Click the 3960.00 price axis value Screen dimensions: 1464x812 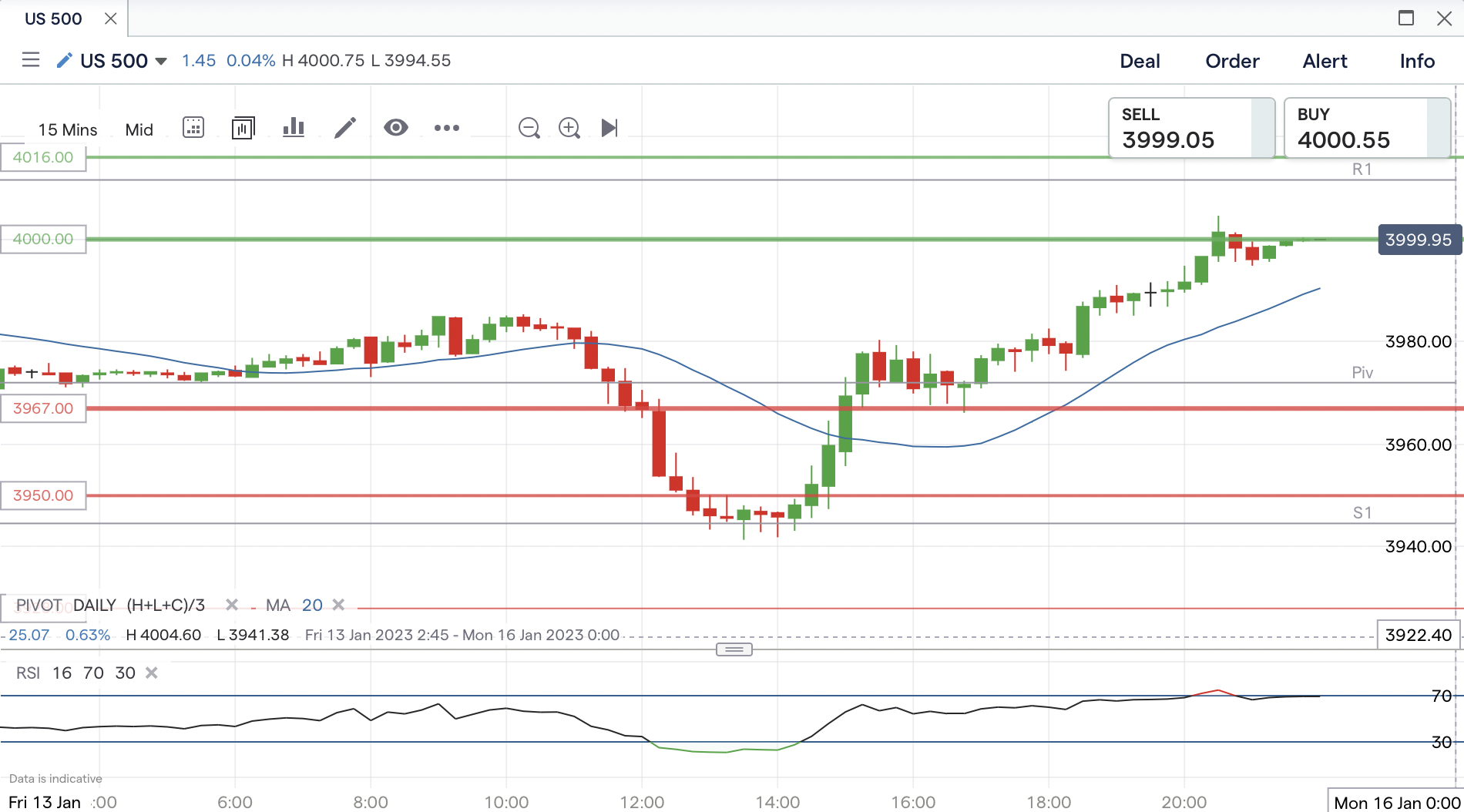pyautogui.click(x=1418, y=445)
